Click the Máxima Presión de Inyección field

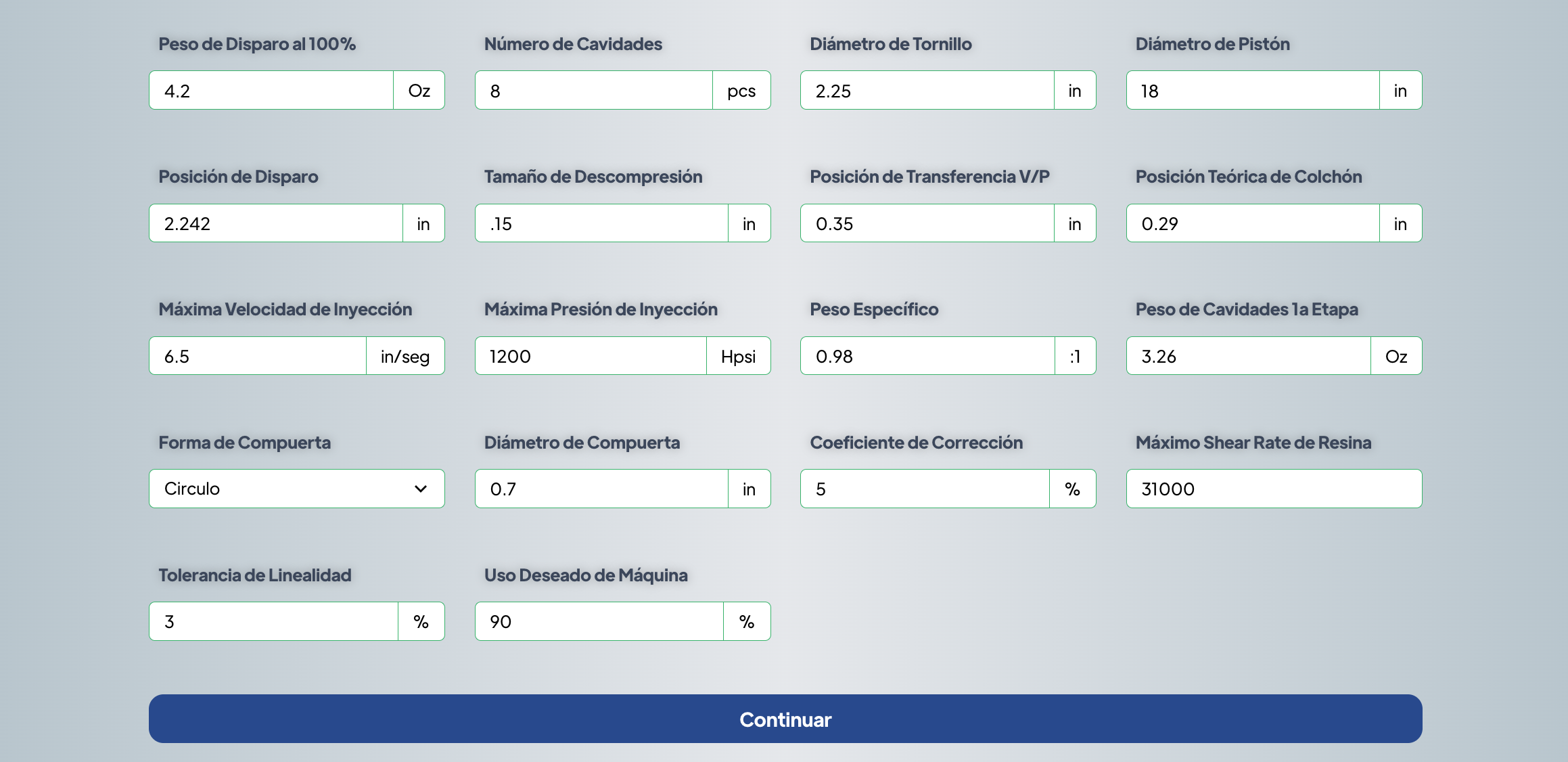click(x=591, y=356)
